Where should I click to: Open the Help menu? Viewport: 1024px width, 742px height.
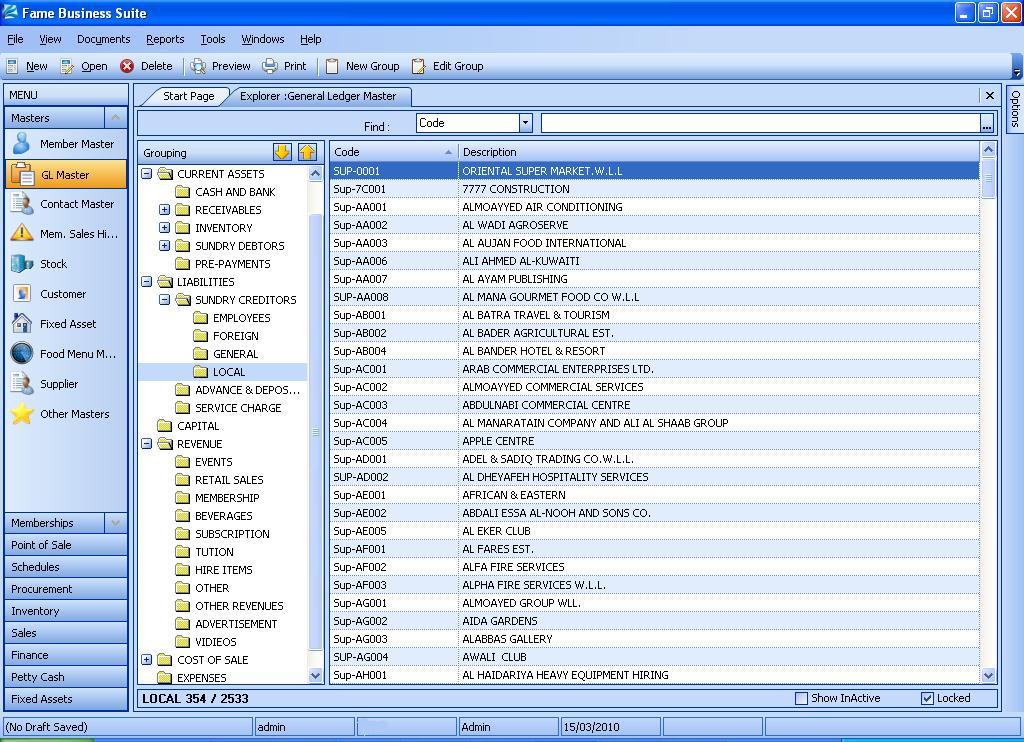tap(311, 39)
